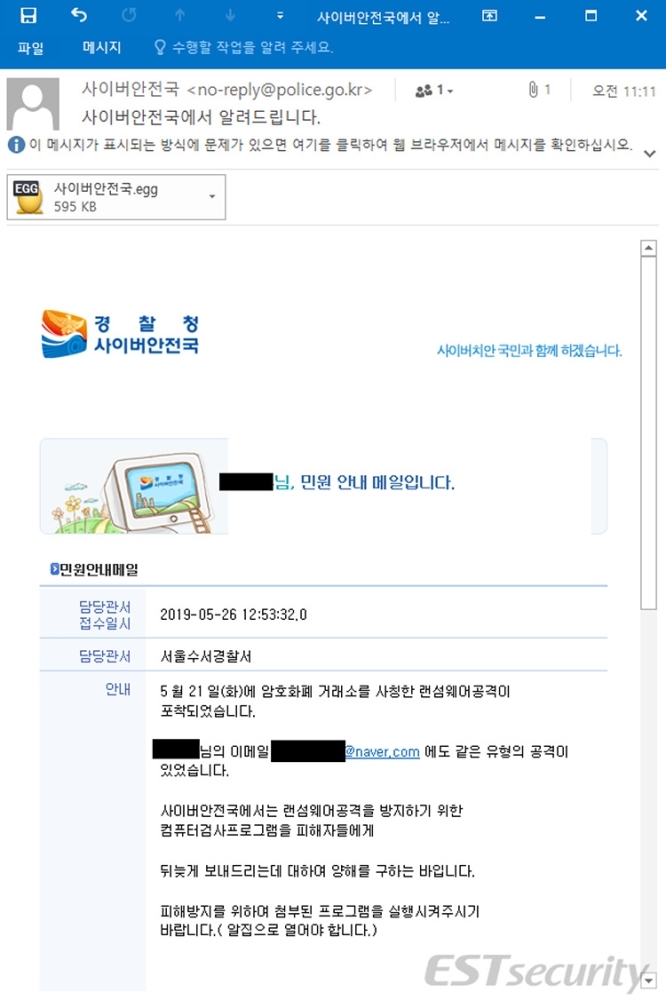Open the 메시지 ribbon tab
Image resolution: width=666 pixels, height=1000 pixels.
pos(101,47)
